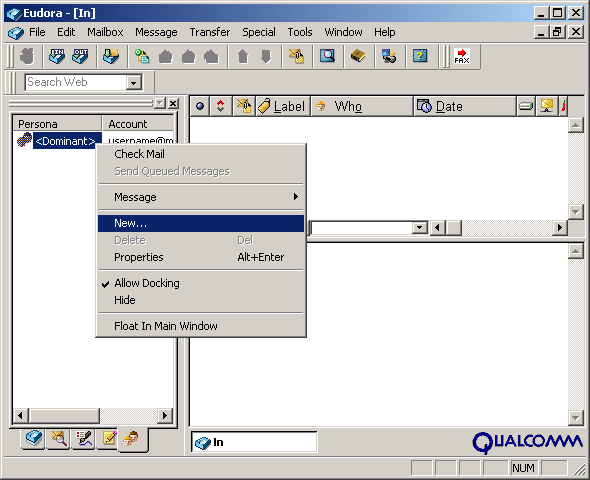Expand the Message submenu in context menu

[201, 197]
